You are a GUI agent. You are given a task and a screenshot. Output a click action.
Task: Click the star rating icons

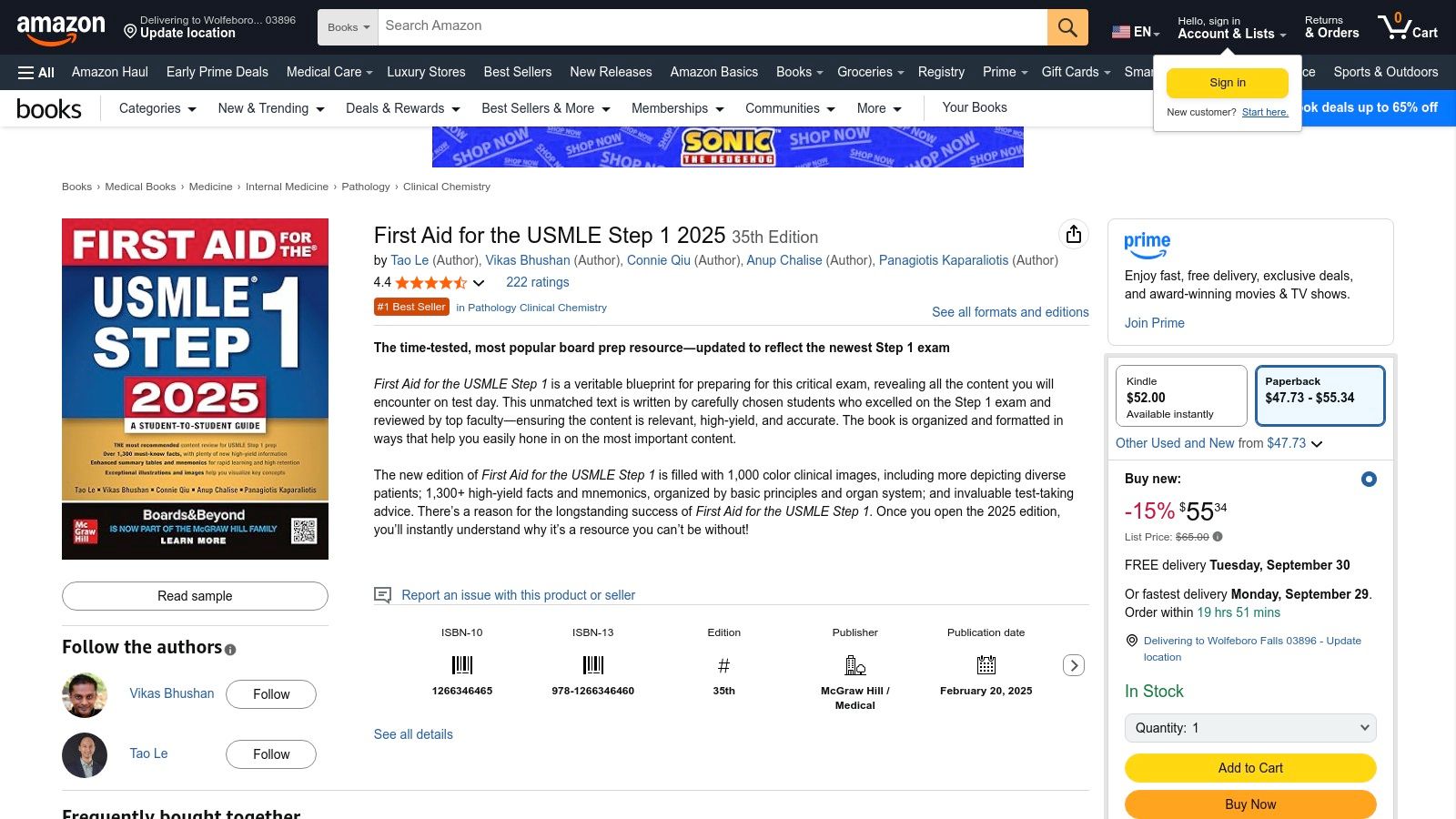point(430,283)
